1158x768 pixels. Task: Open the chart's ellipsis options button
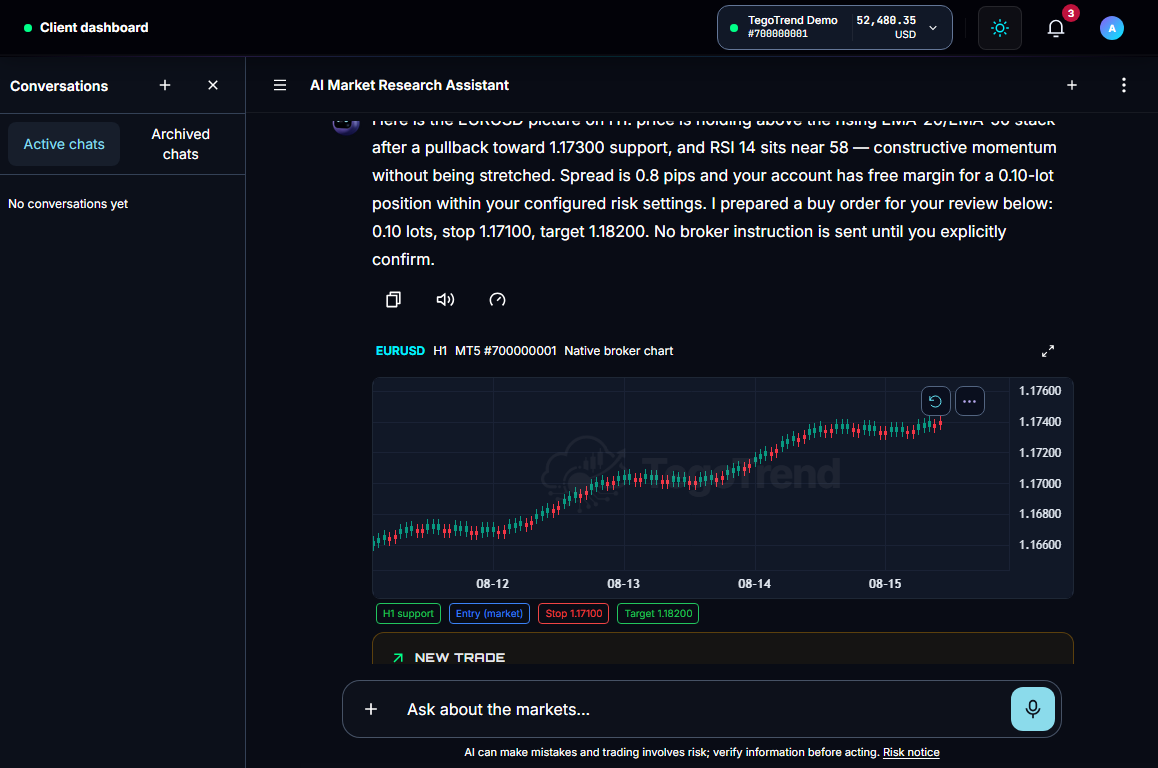coord(970,401)
